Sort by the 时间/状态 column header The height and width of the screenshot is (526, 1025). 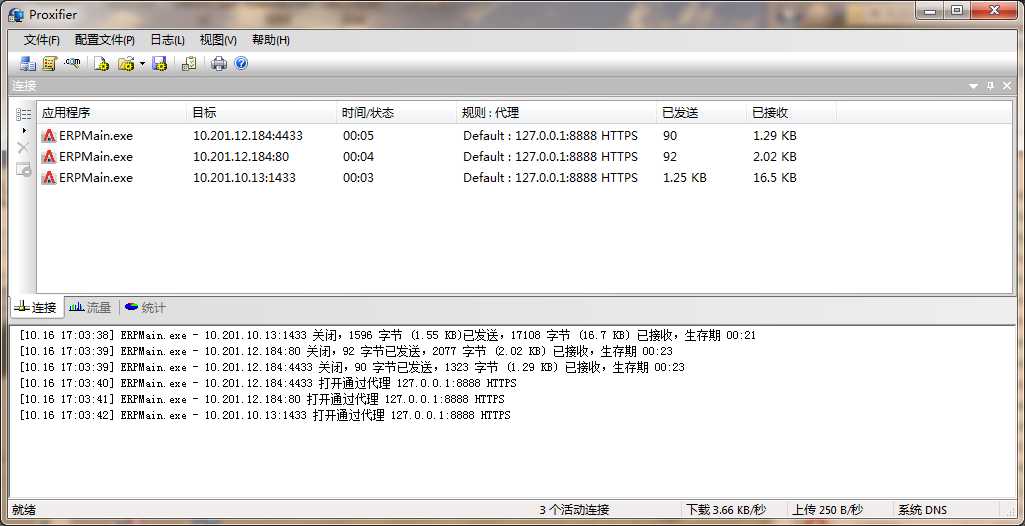(396, 112)
